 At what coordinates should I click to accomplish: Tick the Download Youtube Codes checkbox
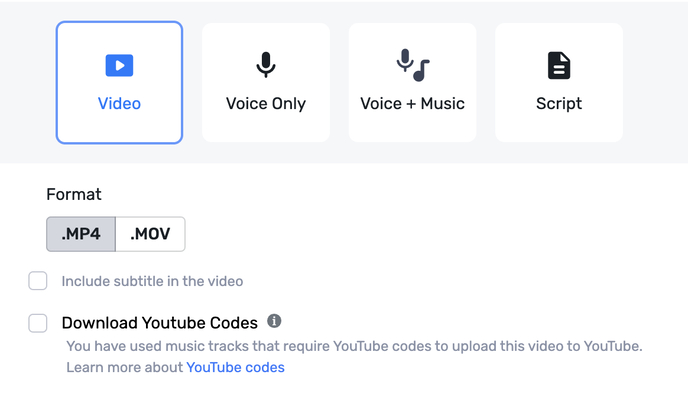tap(38, 323)
